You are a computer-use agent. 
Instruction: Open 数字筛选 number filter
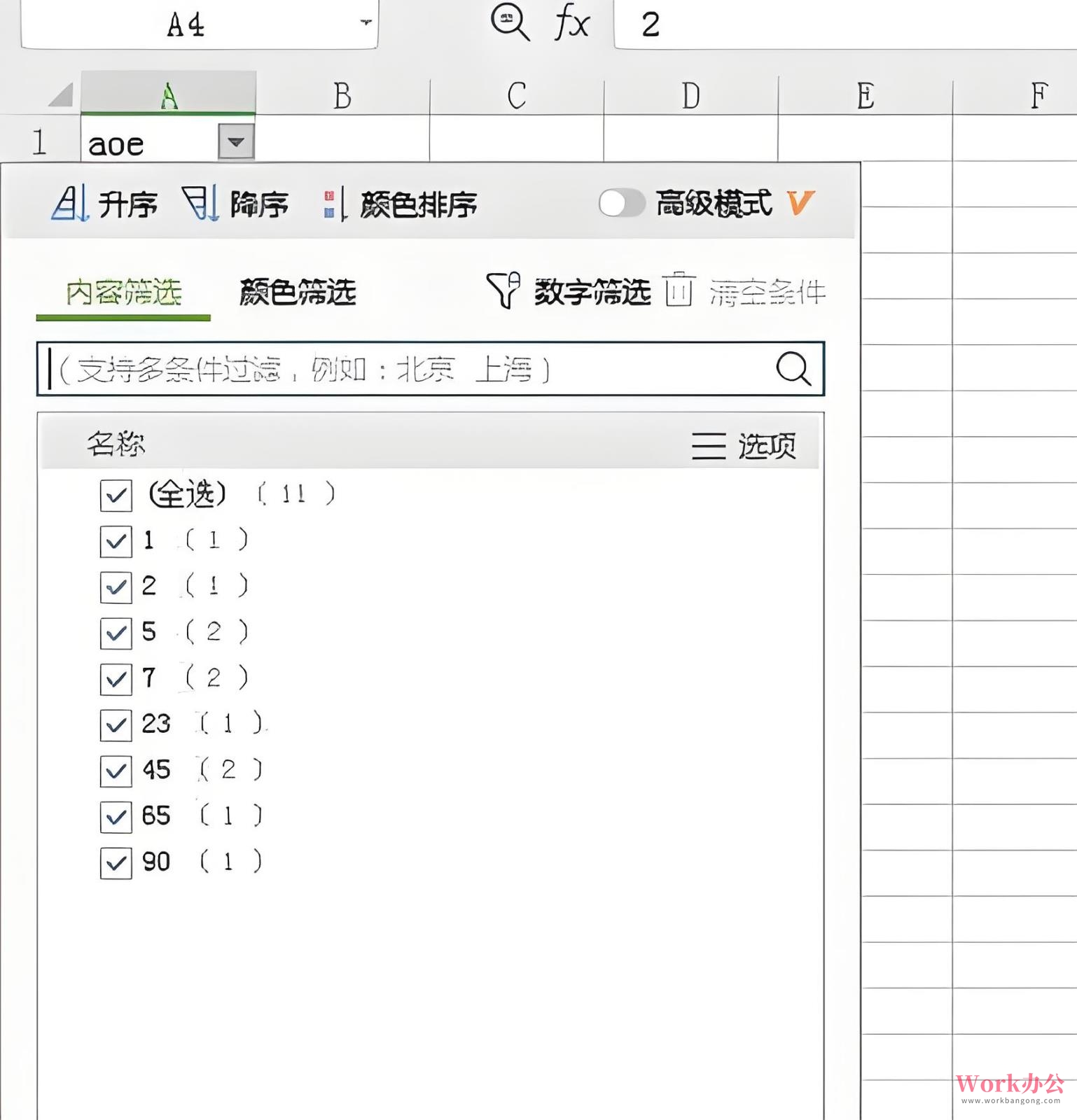569,291
